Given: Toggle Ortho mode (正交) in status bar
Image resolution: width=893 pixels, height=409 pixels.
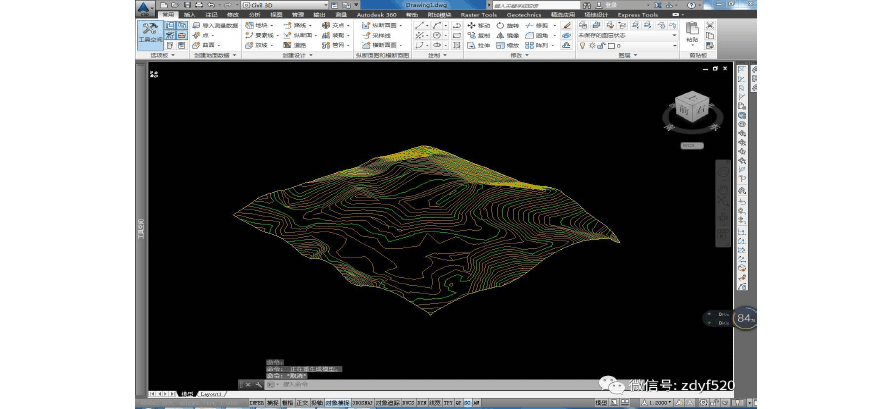Looking at the screenshot, I should (302, 402).
